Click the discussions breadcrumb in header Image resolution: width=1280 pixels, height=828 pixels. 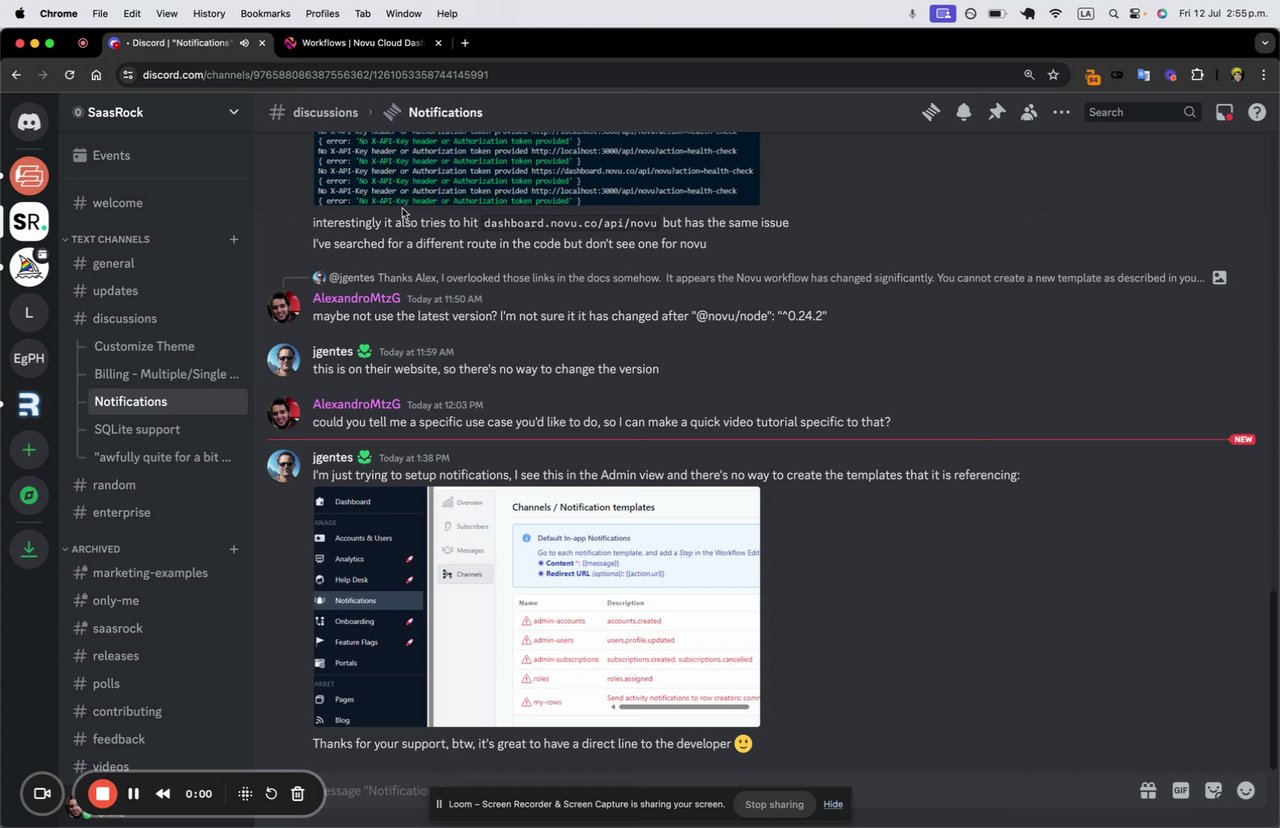(x=326, y=112)
